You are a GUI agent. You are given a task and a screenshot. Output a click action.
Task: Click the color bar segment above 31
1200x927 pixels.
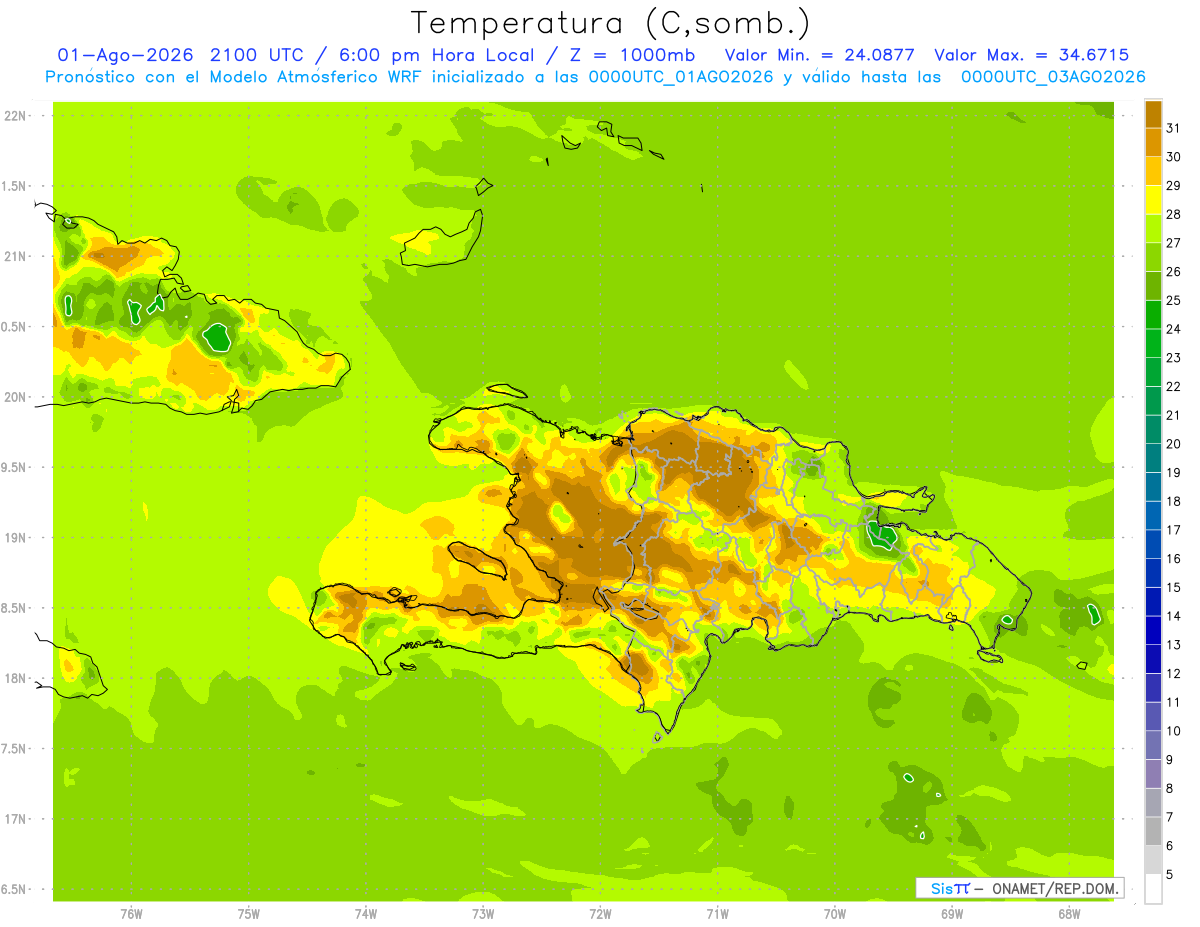(1153, 114)
